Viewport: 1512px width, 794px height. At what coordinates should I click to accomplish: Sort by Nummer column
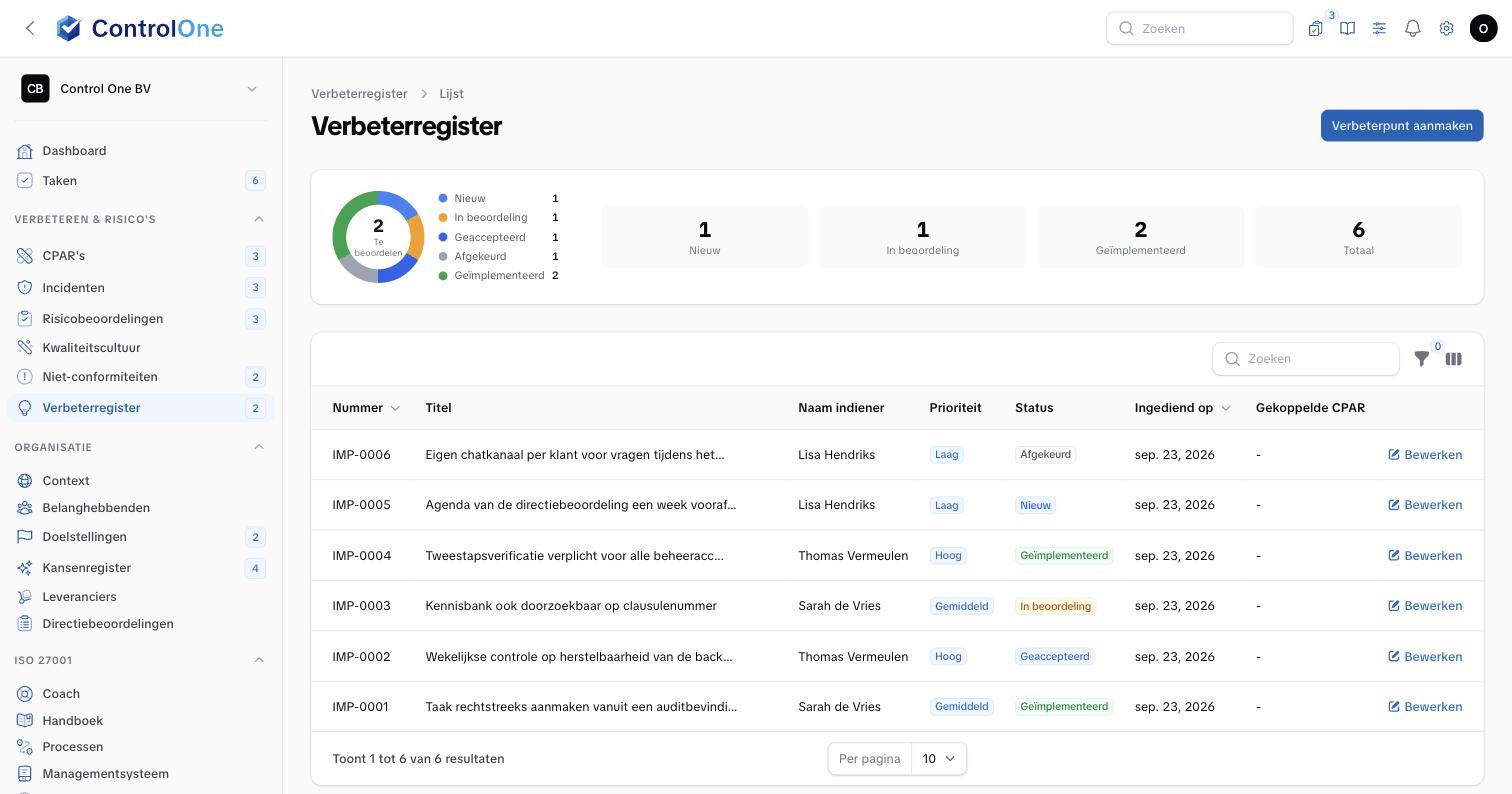click(x=366, y=408)
